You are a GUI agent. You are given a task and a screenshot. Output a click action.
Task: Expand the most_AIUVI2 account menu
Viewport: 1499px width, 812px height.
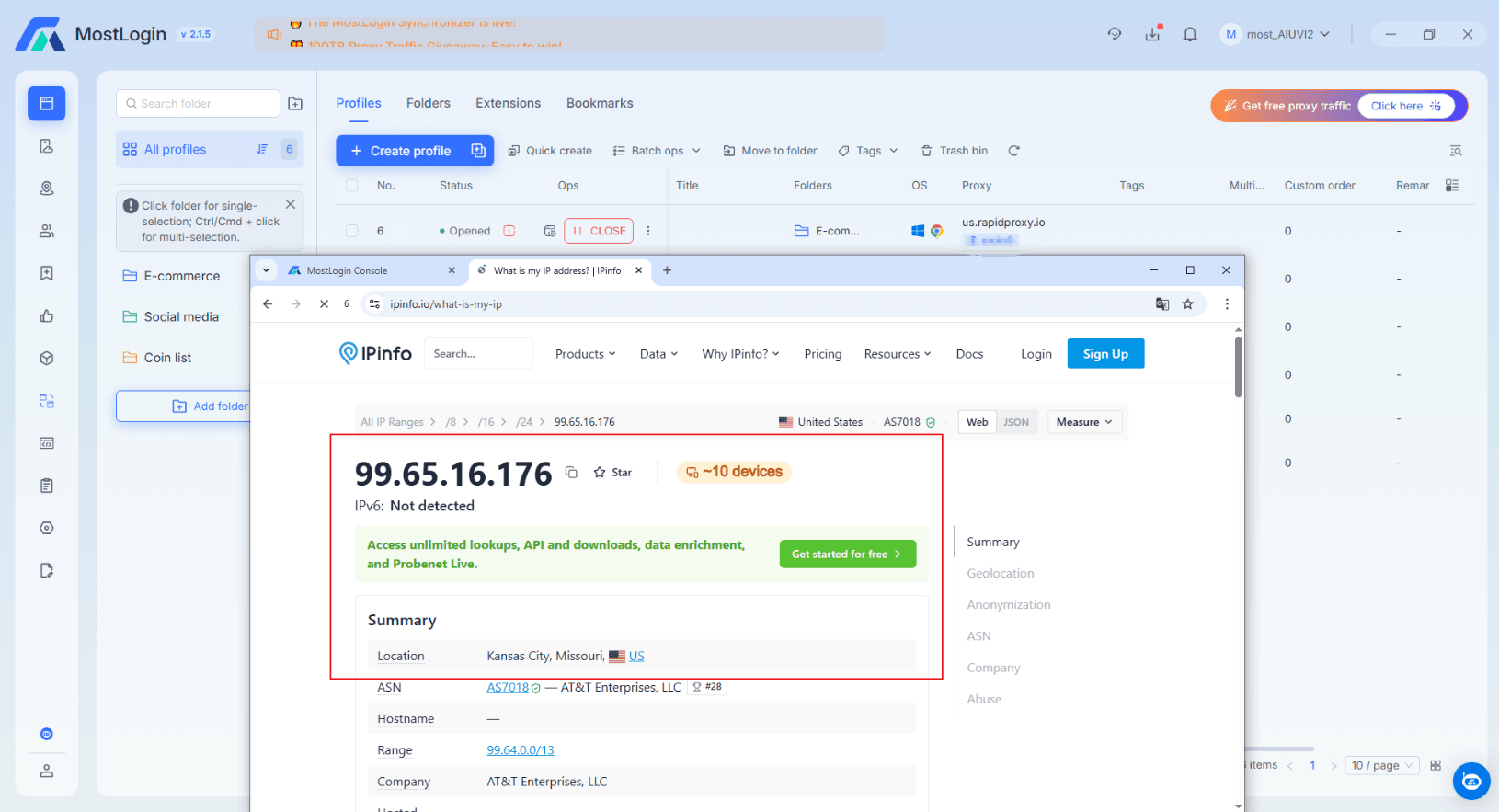(1276, 34)
